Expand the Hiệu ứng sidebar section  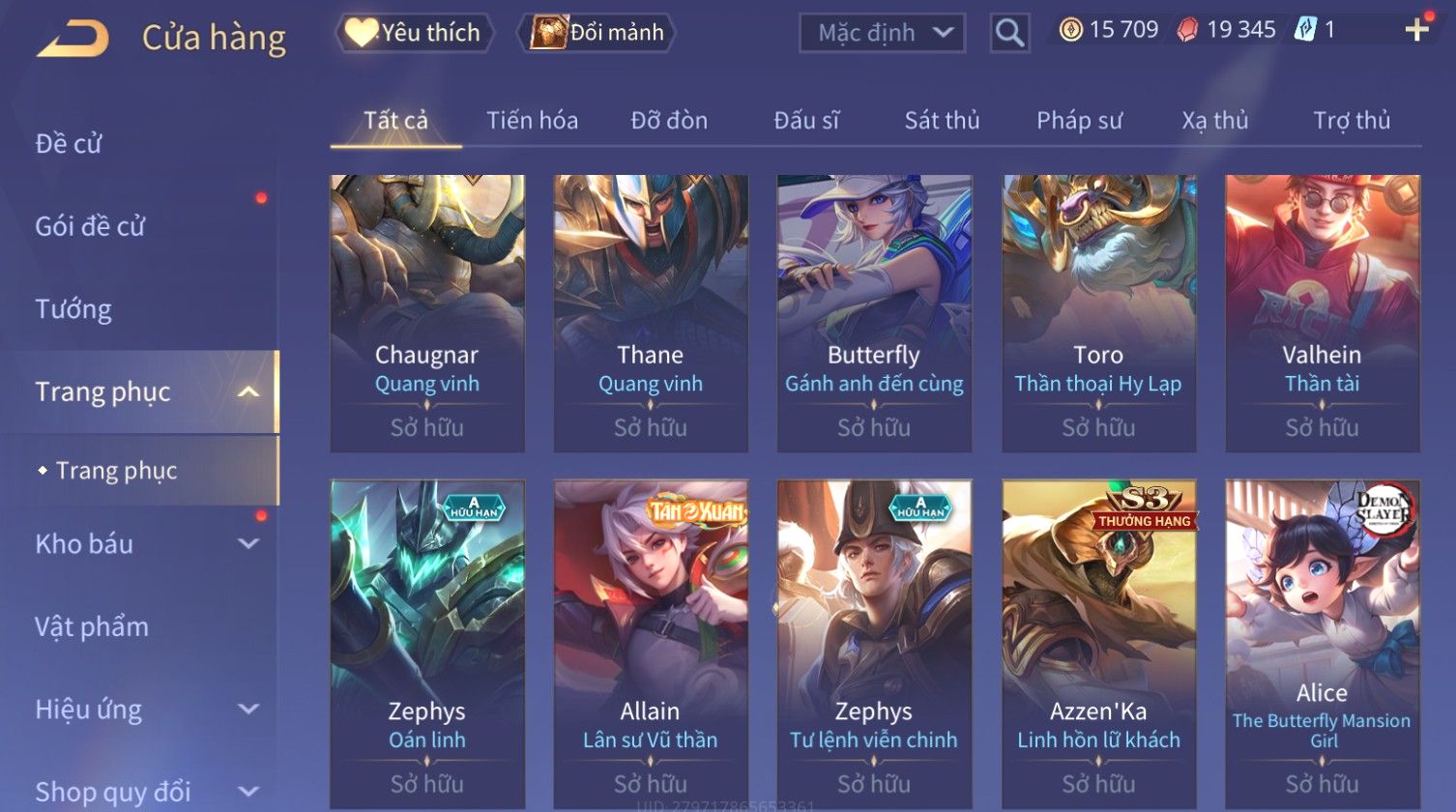pos(248,709)
